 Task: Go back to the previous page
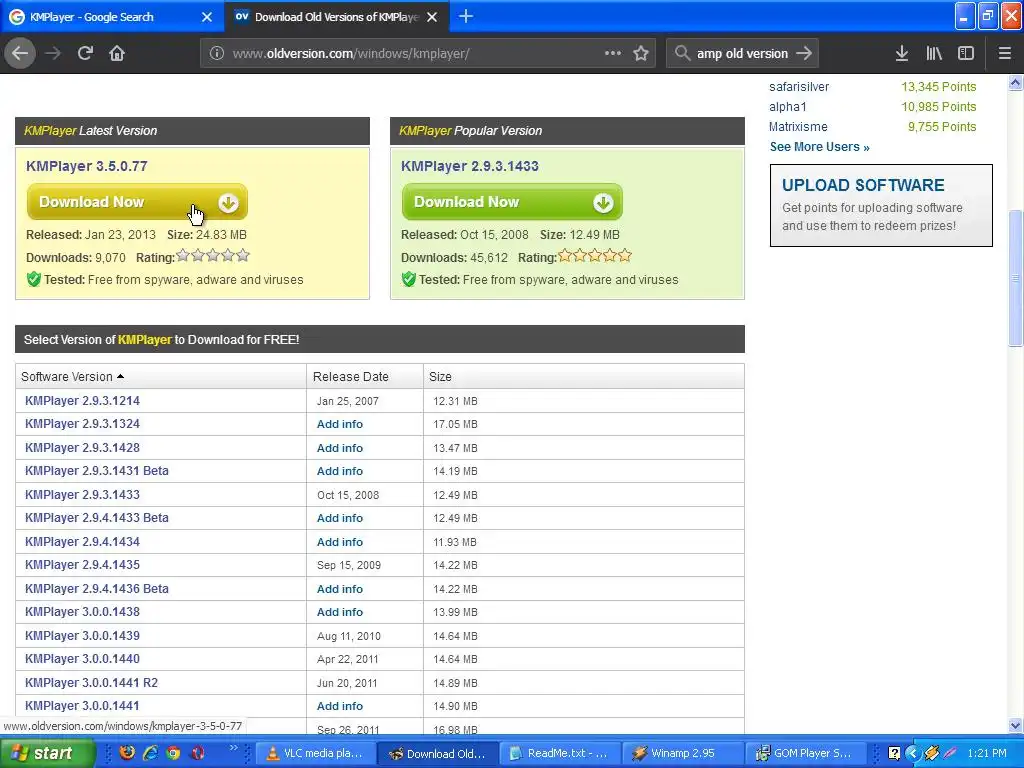click(x=20, y=54)
